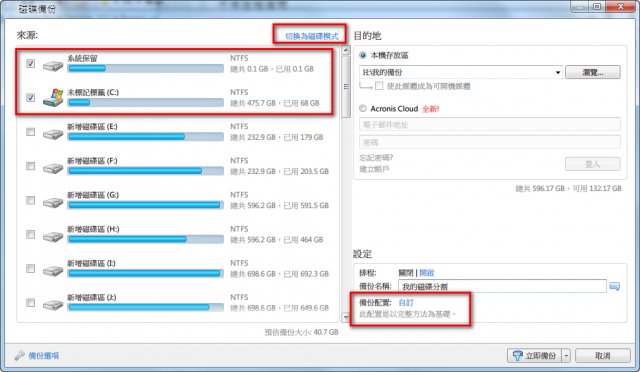Click the 總共 596.17 GB · 可用 132.17 GB text
640x372 pixels.
pos(569,189)
